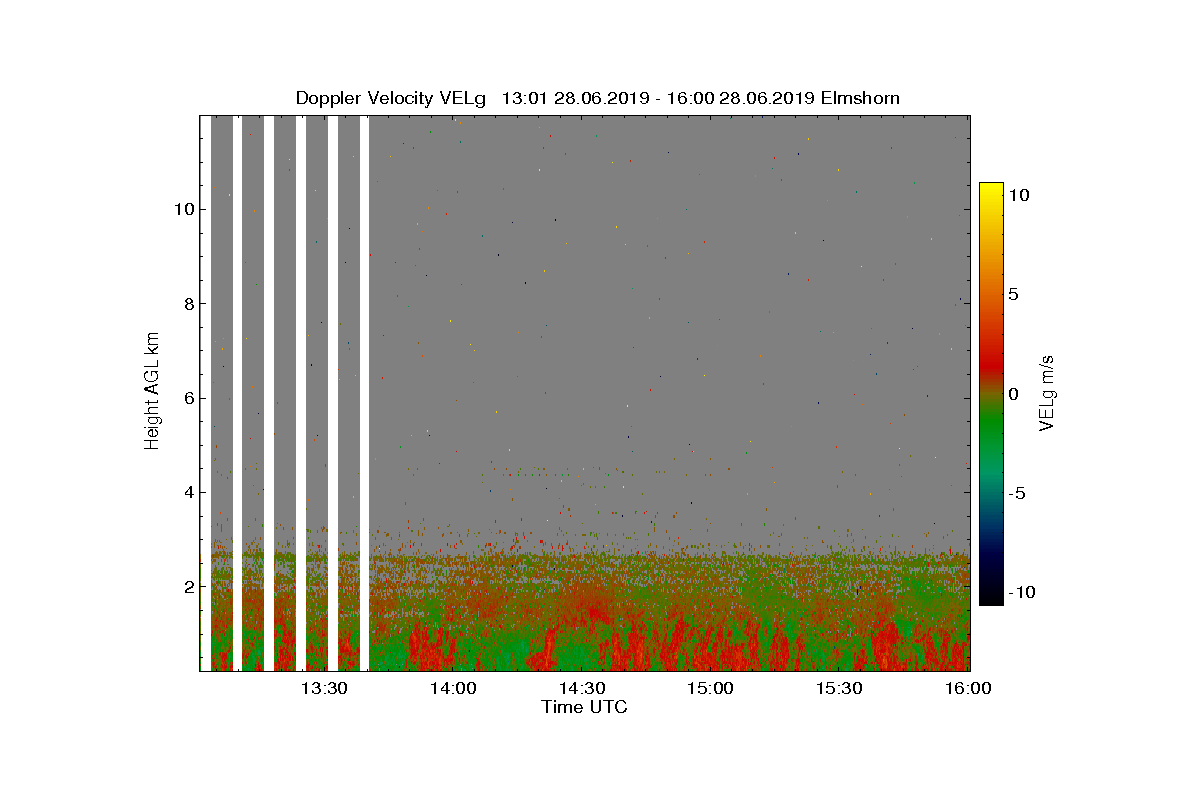The height and width of the screenshot is (800, 1200).
Task: Click the colorbar value label 5
Action: click(1013, 295)
